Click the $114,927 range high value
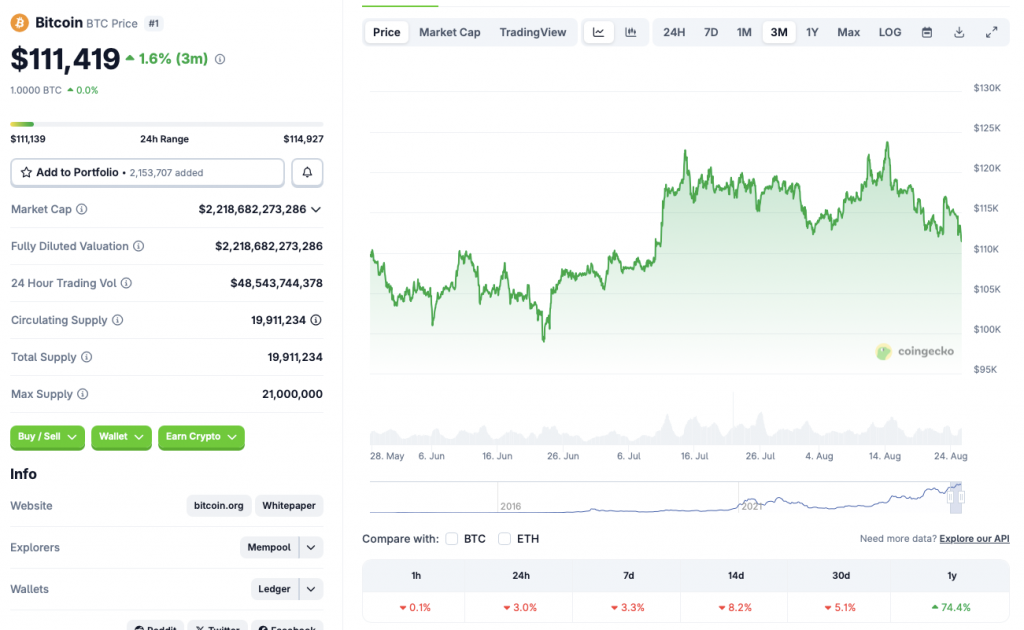Viewport: 1024px width, 630px height. point(303,139)
